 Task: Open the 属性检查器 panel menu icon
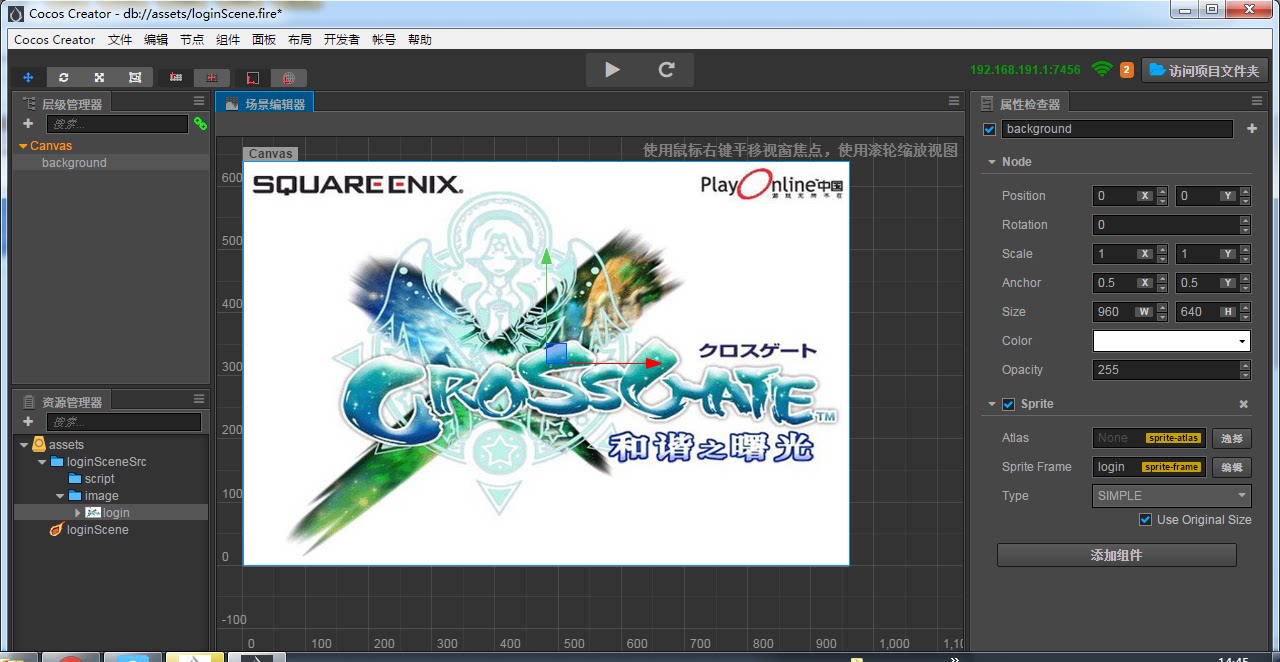[x=1257, y=101]
